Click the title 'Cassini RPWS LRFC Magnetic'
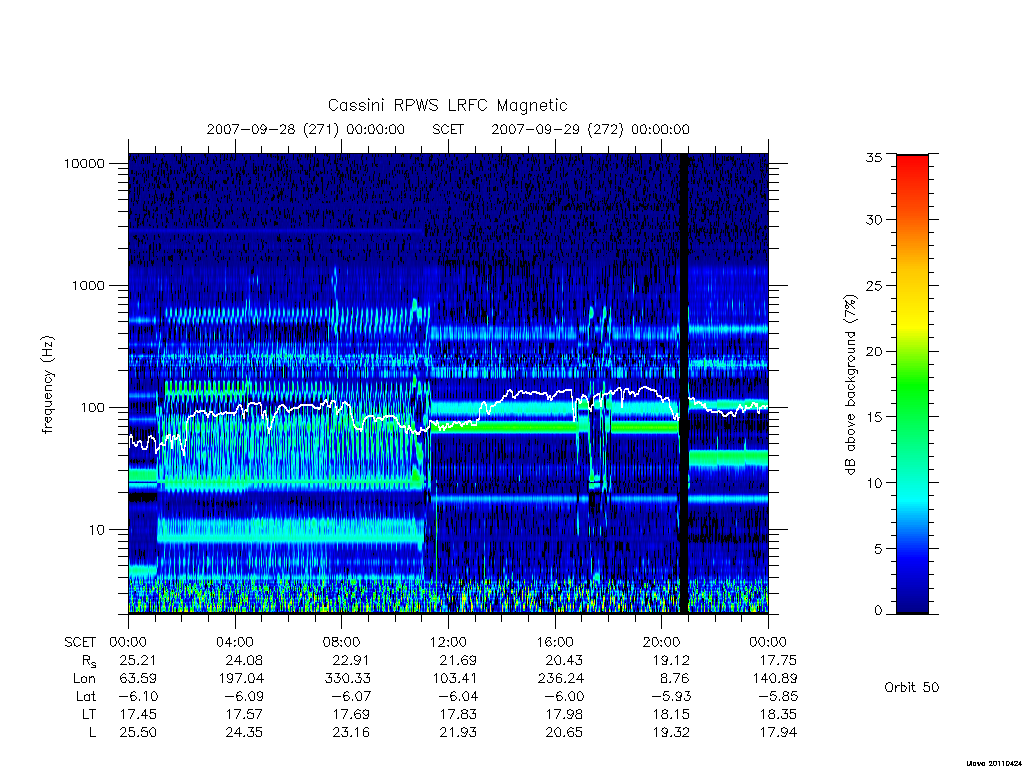The image size is (1024, 768). click(447, 105)
